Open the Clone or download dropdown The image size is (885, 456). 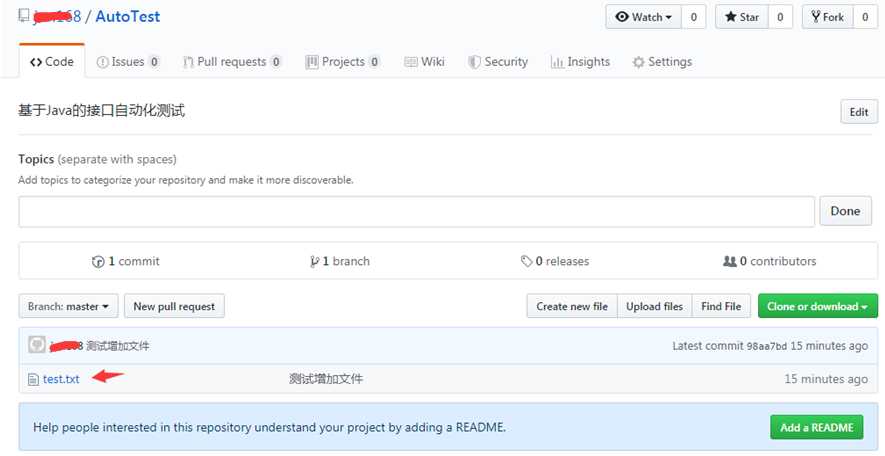(818, 306)
